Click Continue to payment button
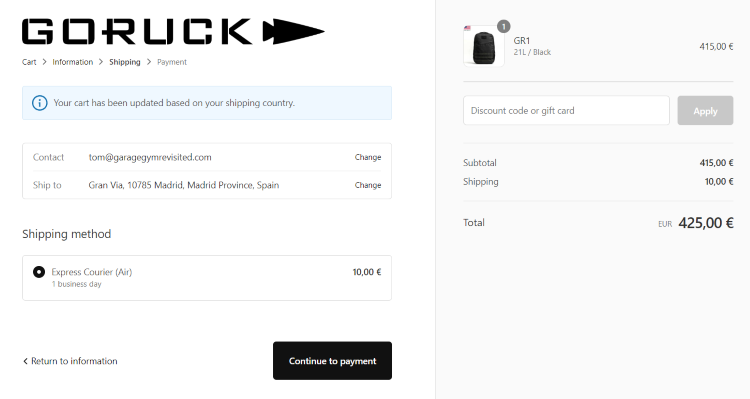Screen dimensions: 750x399 [332, 361]
